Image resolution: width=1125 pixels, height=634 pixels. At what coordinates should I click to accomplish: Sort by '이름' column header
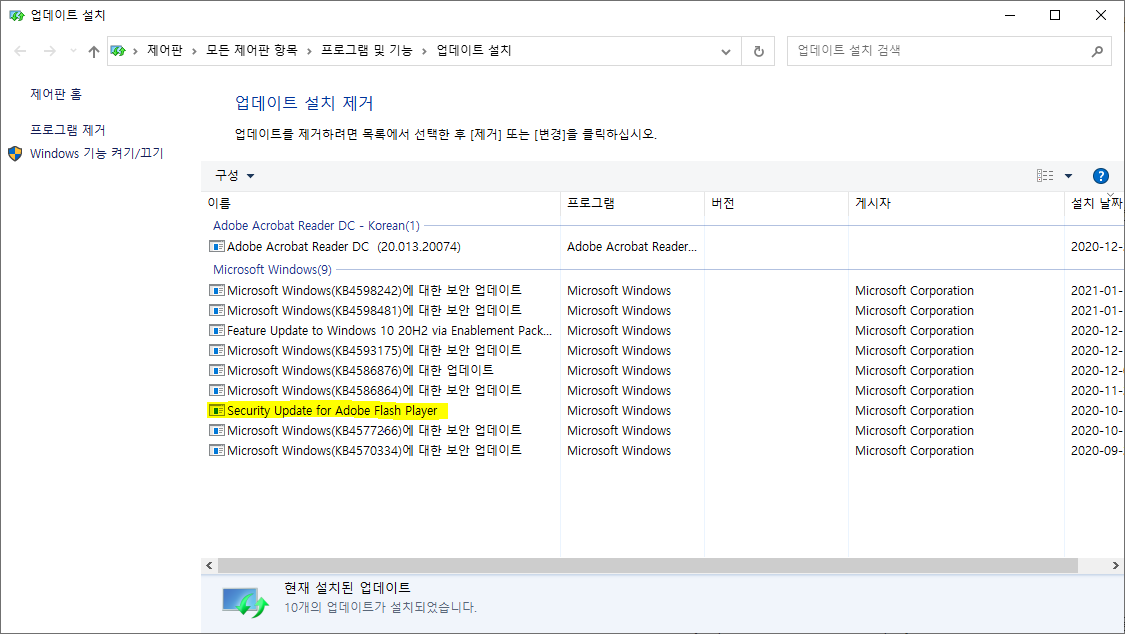tap(380, 203)
